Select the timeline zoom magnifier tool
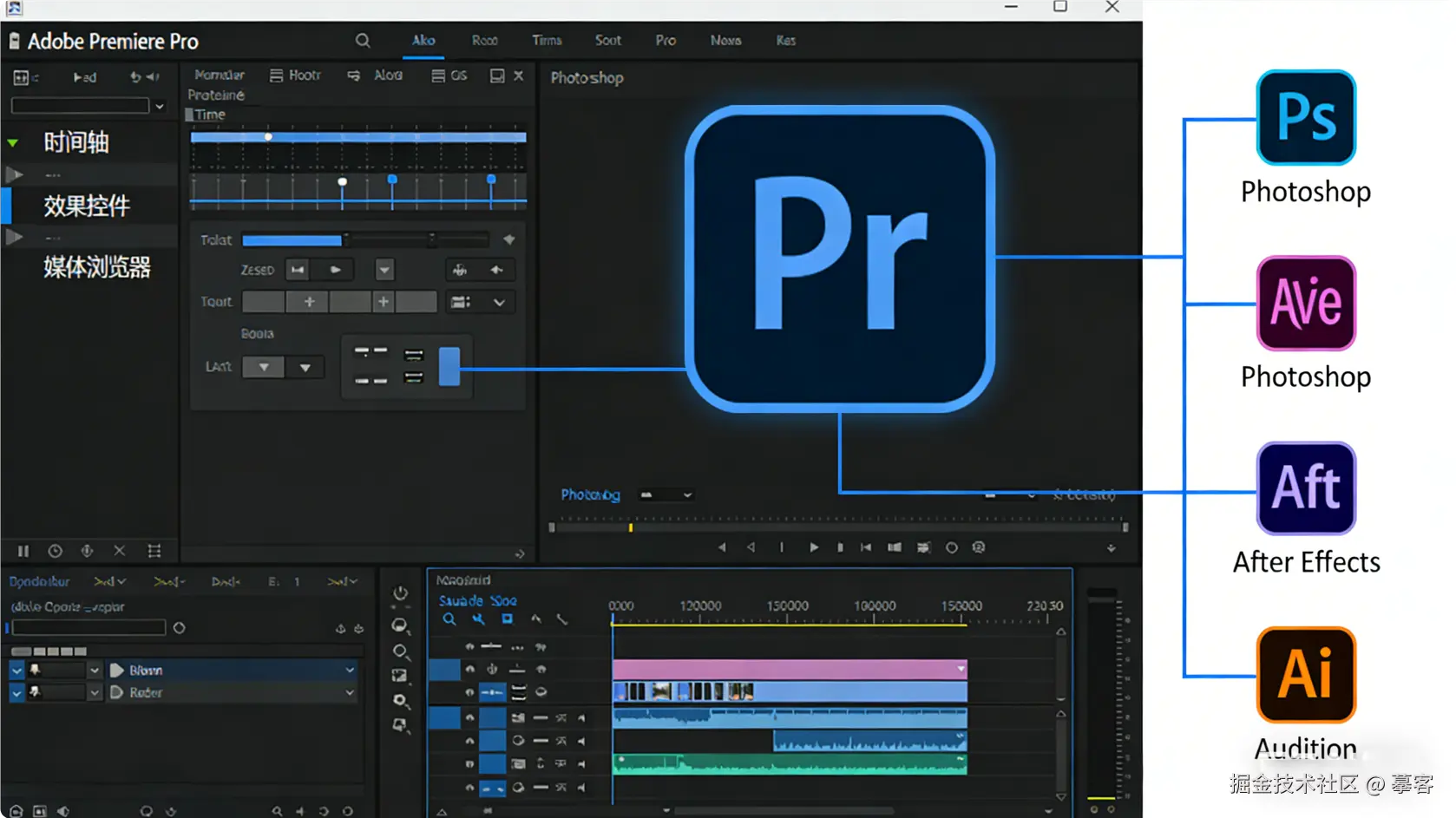The width and height of the screenshot is (1456, 818). [x=449, y=619]
